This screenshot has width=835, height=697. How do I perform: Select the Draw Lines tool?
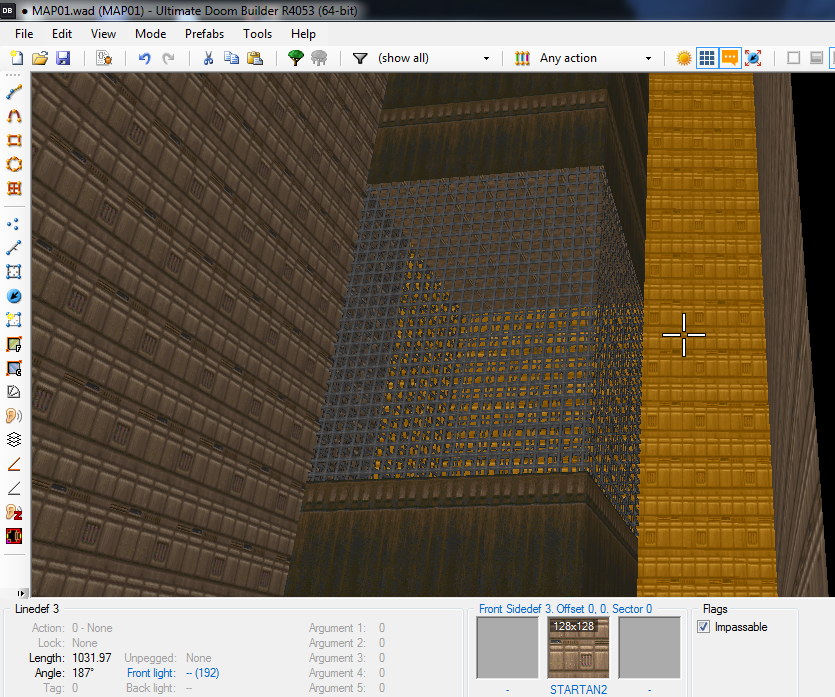tap(14, 92)
